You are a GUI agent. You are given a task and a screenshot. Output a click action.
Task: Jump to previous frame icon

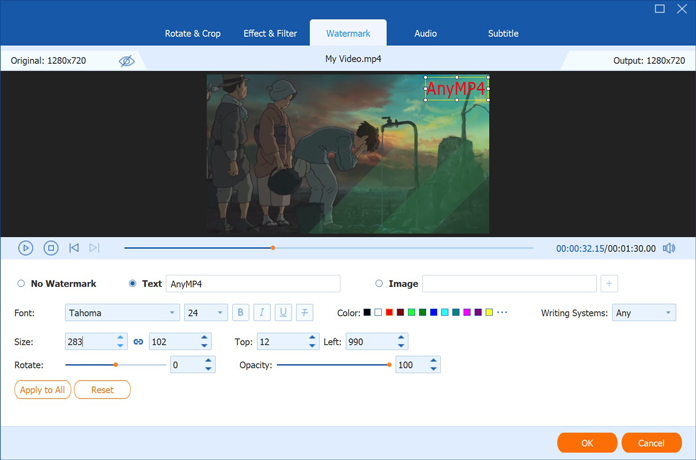(x=74, y=248)
